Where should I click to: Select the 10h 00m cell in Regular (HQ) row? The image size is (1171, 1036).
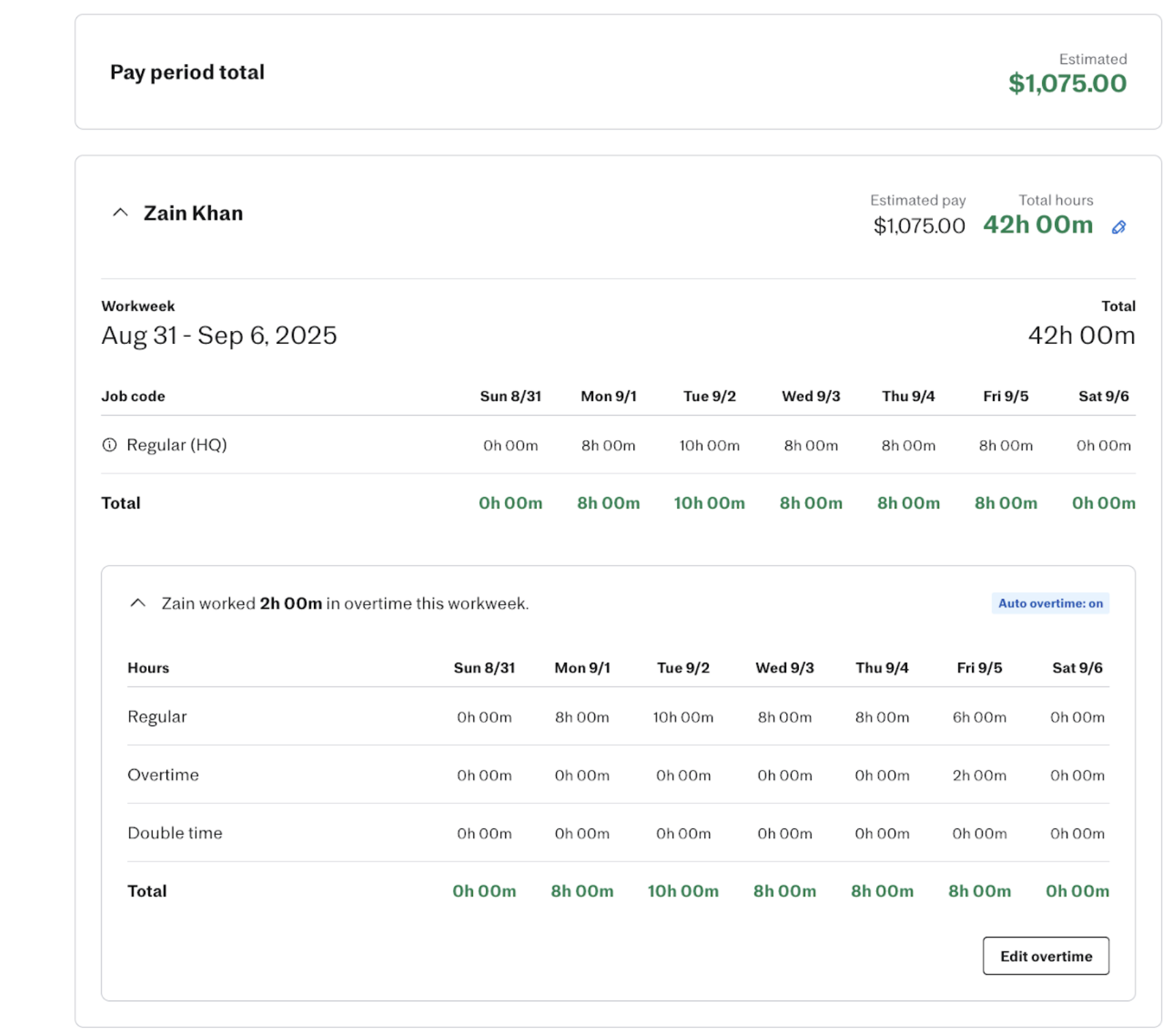pyautogui.click(x=709, y=446)
